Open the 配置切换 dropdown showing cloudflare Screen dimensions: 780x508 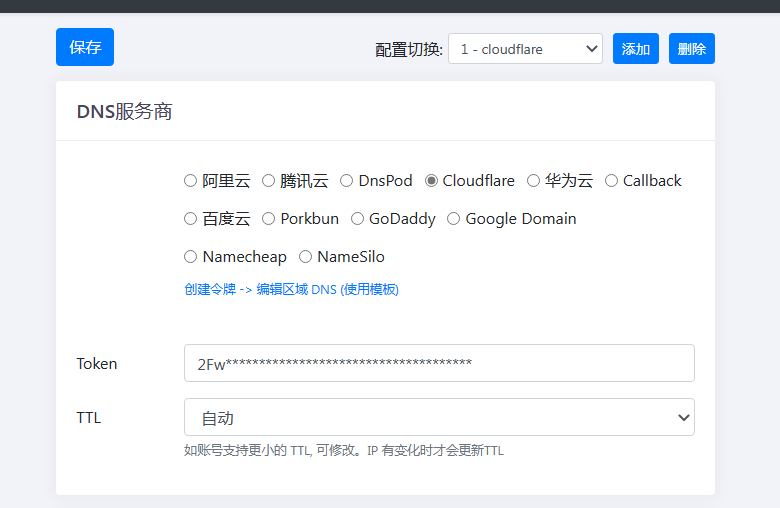point(525,49)
